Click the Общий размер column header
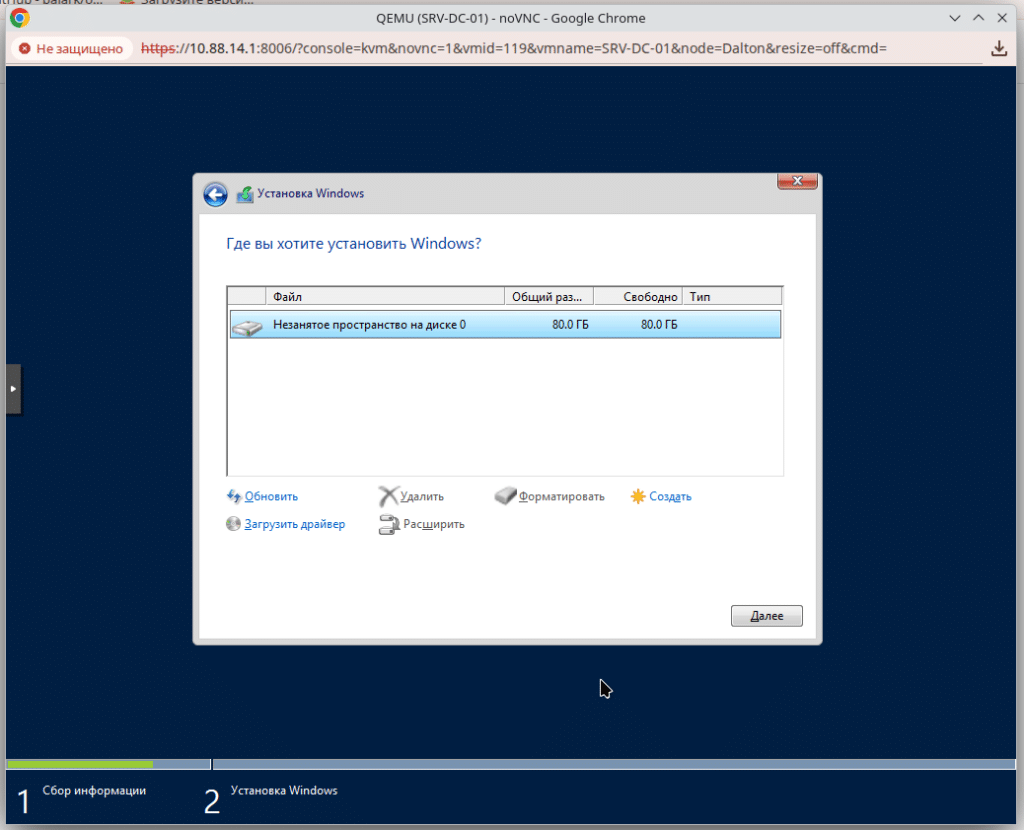Screen dimensions: 1024x830 548,297
